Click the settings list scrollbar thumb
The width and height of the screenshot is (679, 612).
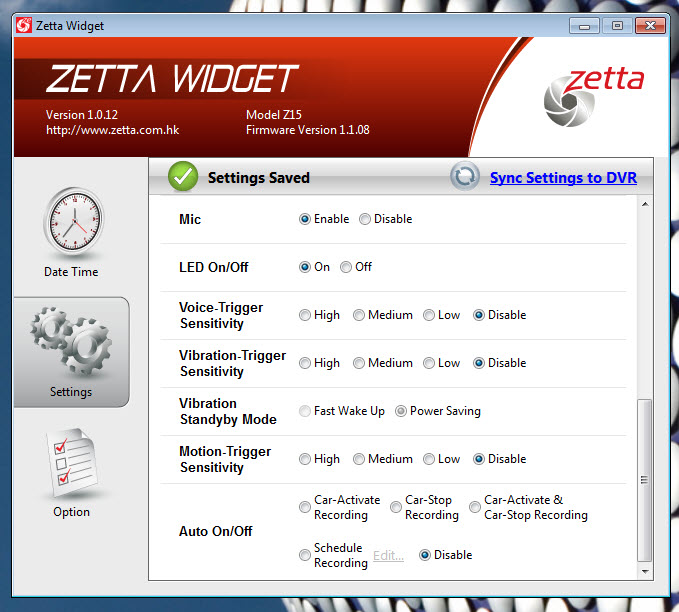point(644,480)
